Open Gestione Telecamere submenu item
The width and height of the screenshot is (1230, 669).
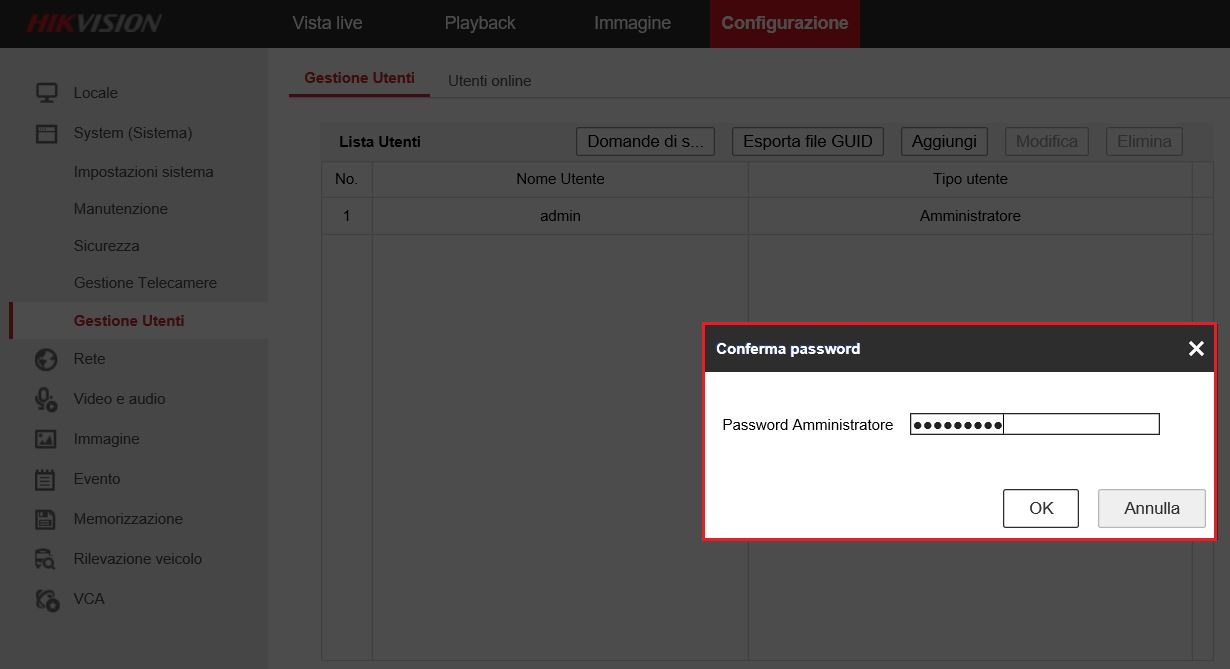click(x=145, y=283)
